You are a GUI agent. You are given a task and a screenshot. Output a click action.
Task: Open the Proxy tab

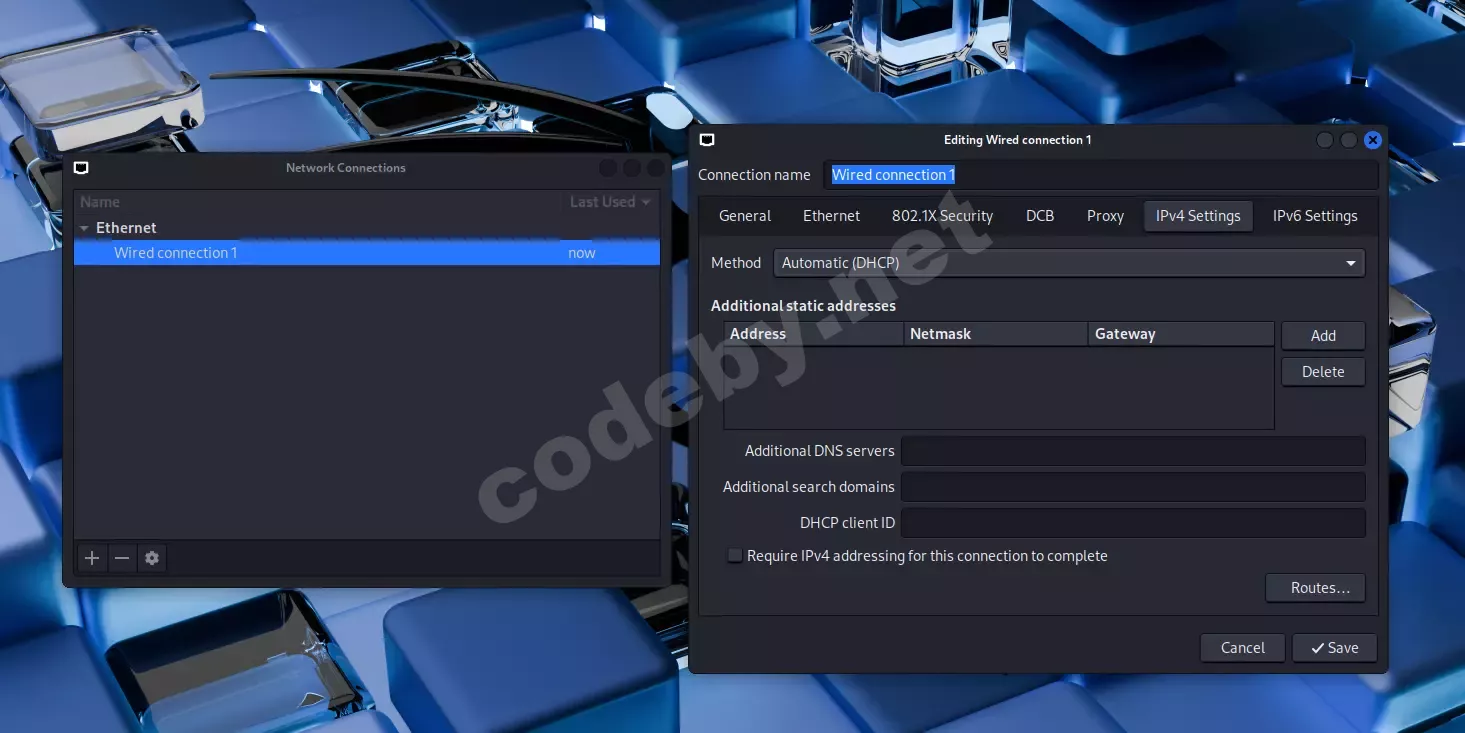pos(1105,216)
